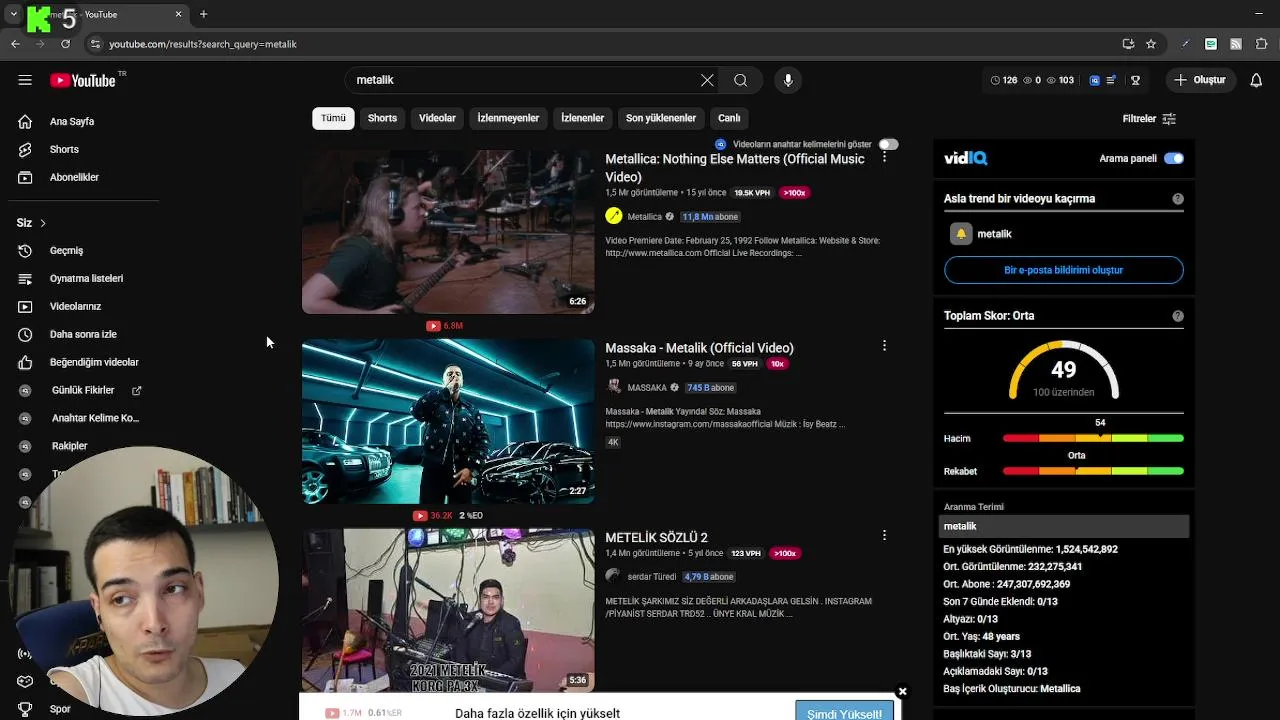
Task: Click the RSS extension icon
Action: tap(1236, 44)
